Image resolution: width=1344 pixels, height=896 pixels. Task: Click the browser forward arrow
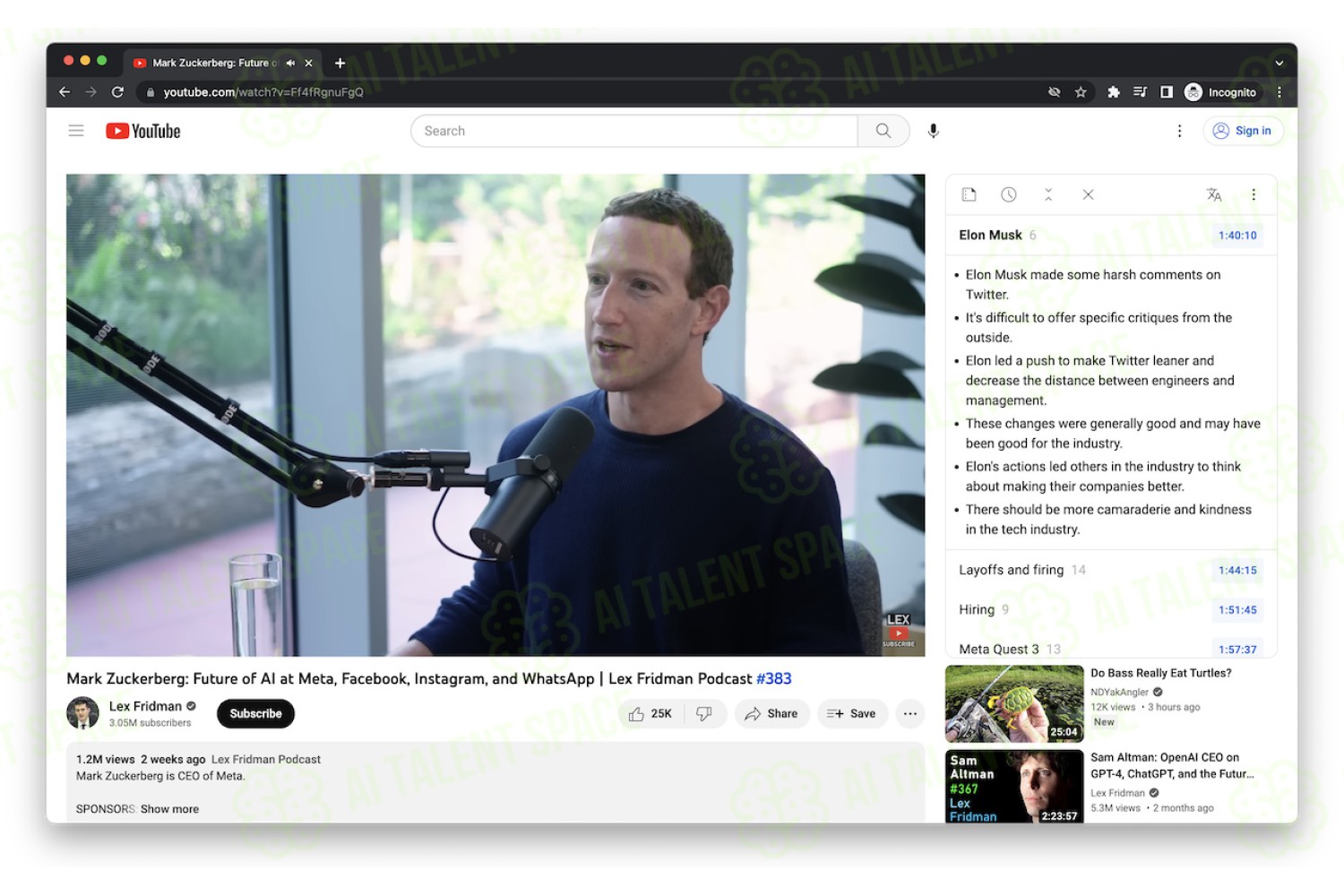coord(90,91)
